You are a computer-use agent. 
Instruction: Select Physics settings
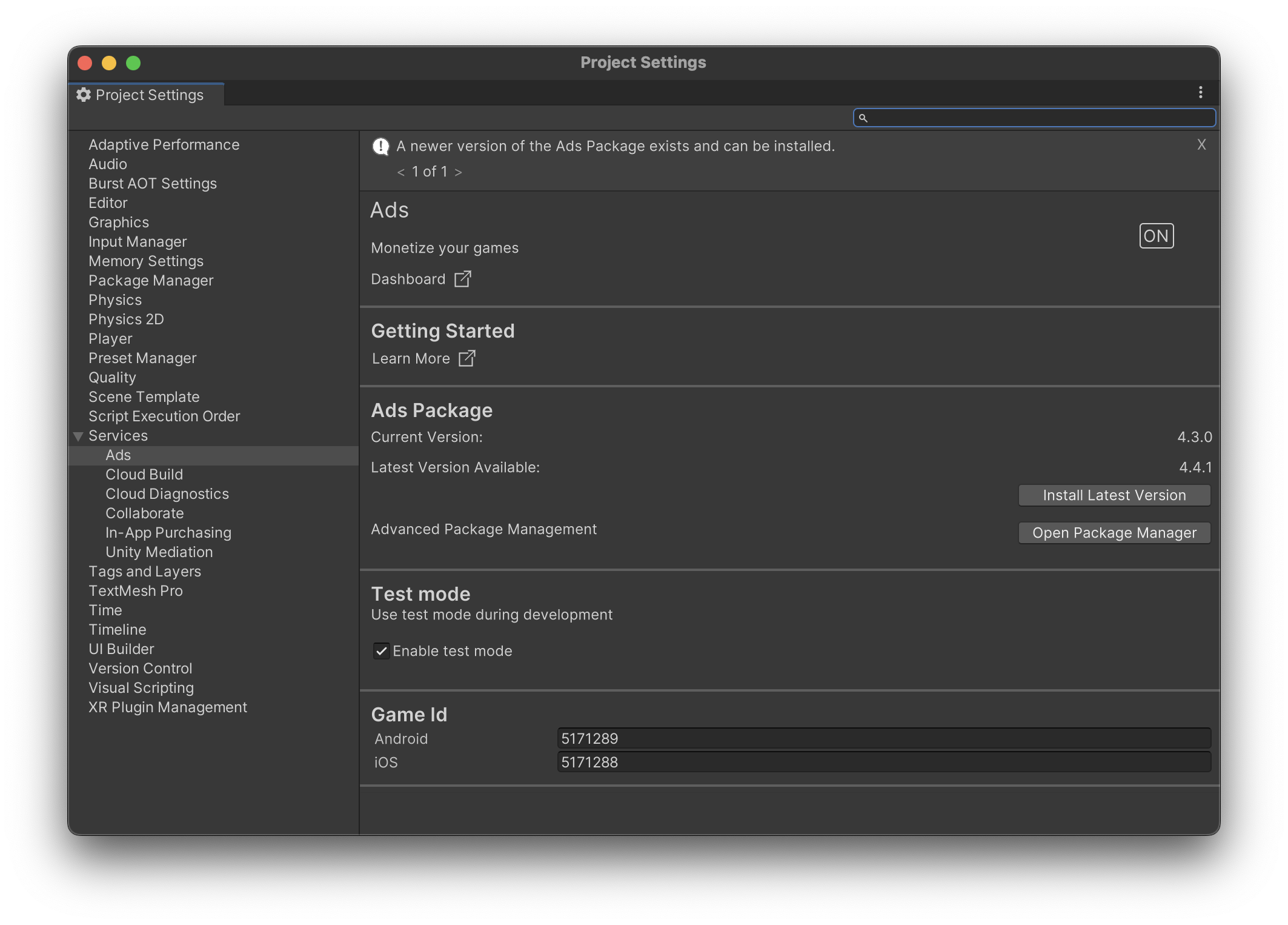click(x=115, y=299)
